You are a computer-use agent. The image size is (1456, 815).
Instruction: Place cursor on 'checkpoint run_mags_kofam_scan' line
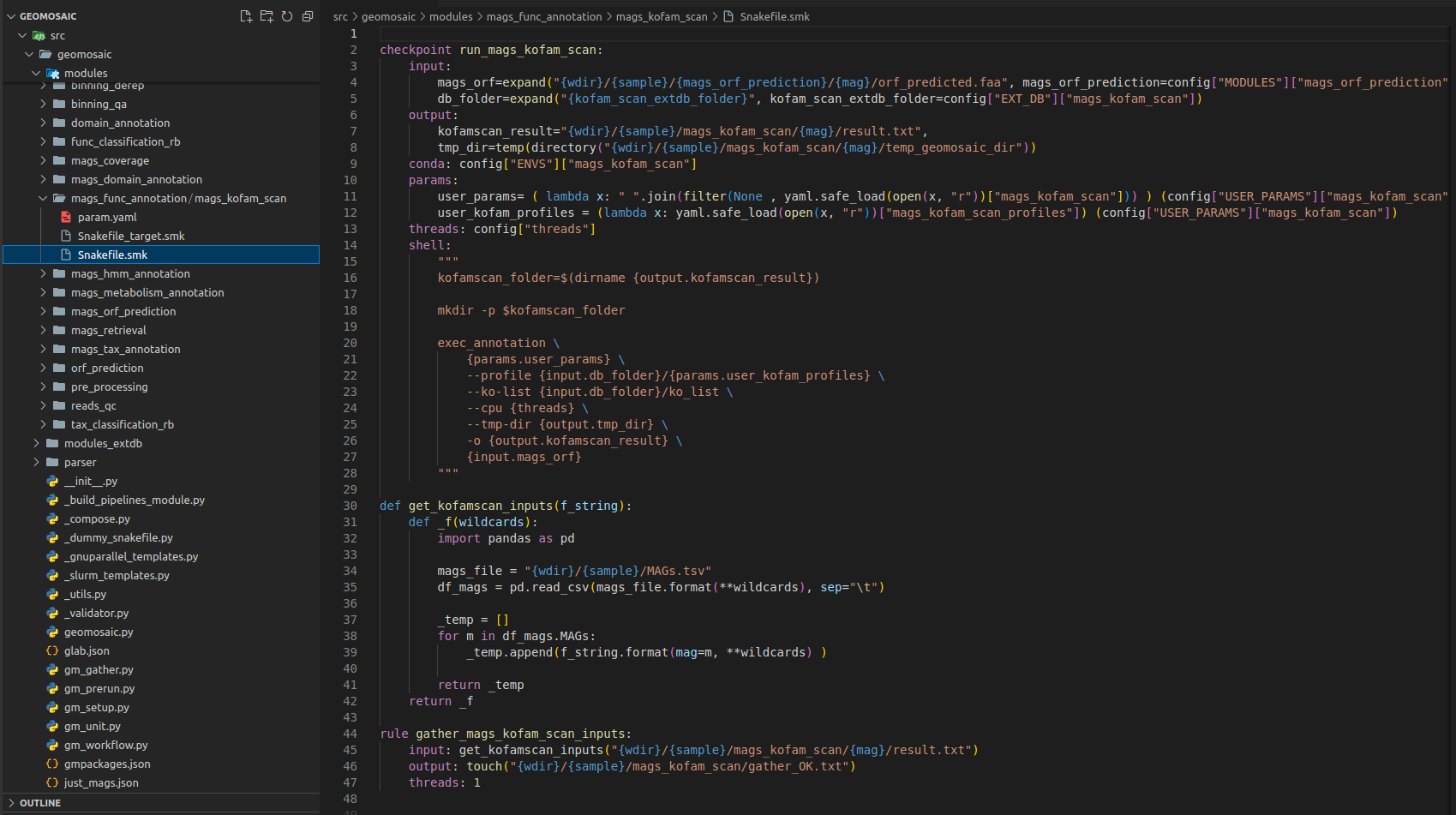[x=491, y=50]
